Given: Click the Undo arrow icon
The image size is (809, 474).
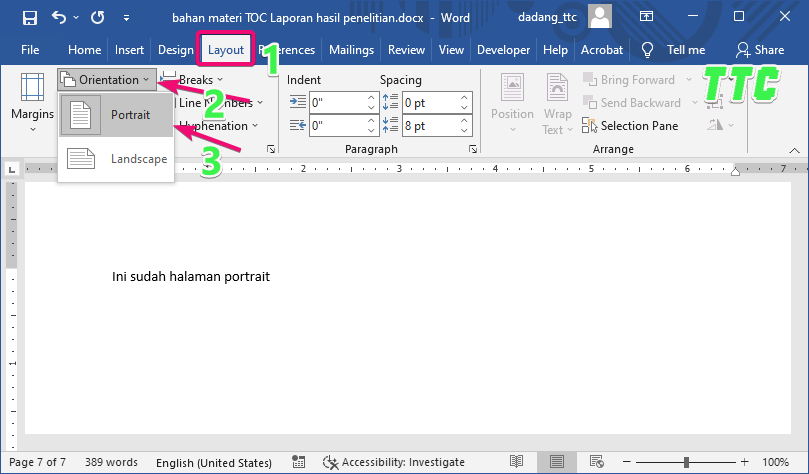Looking at the screenshot, I should pyautogui.click(x=59, y=17).
